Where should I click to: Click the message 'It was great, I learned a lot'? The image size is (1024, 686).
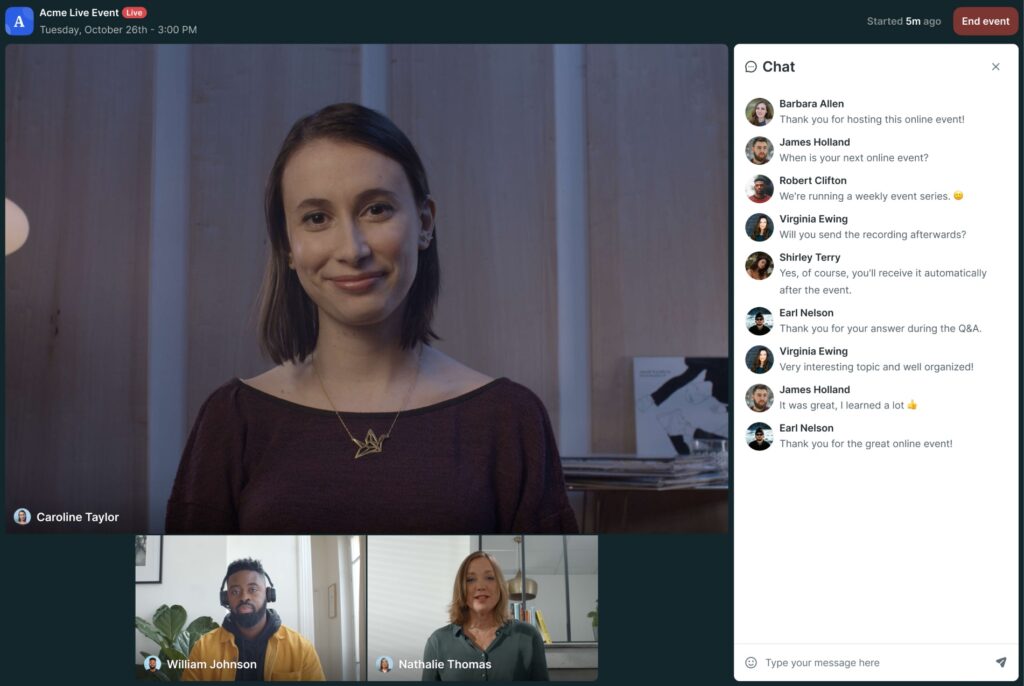tap(842, 406)
